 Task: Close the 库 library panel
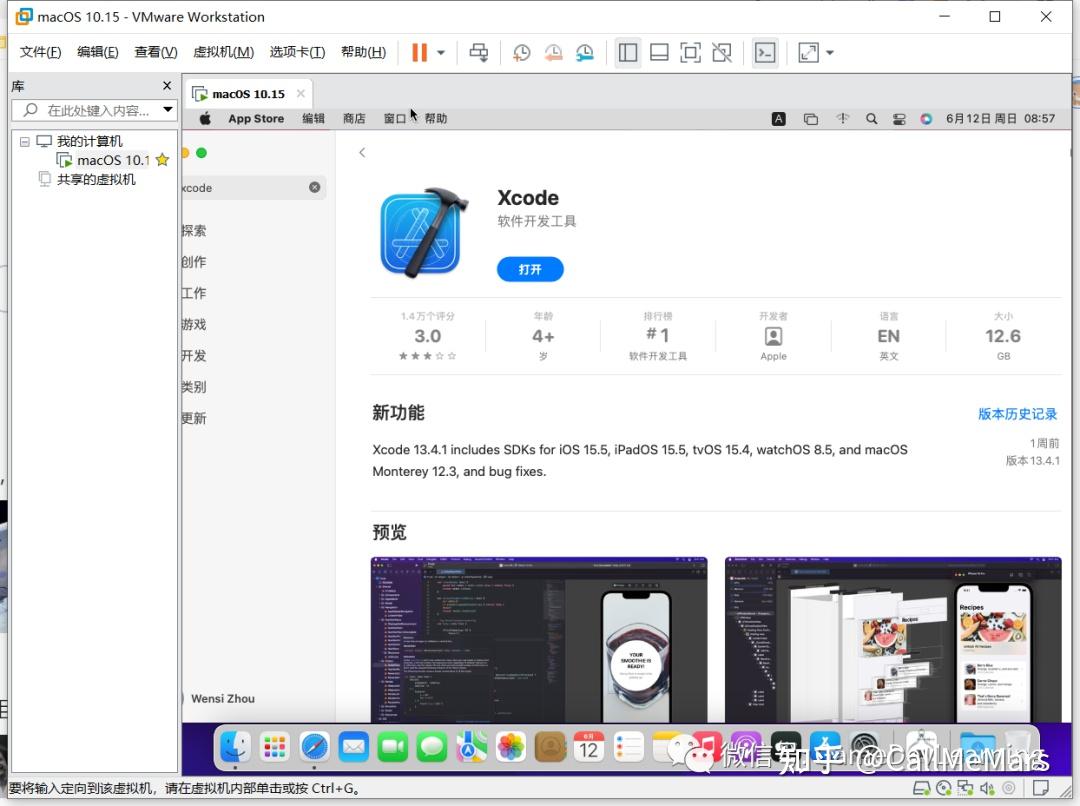click(x=167, y=85)
